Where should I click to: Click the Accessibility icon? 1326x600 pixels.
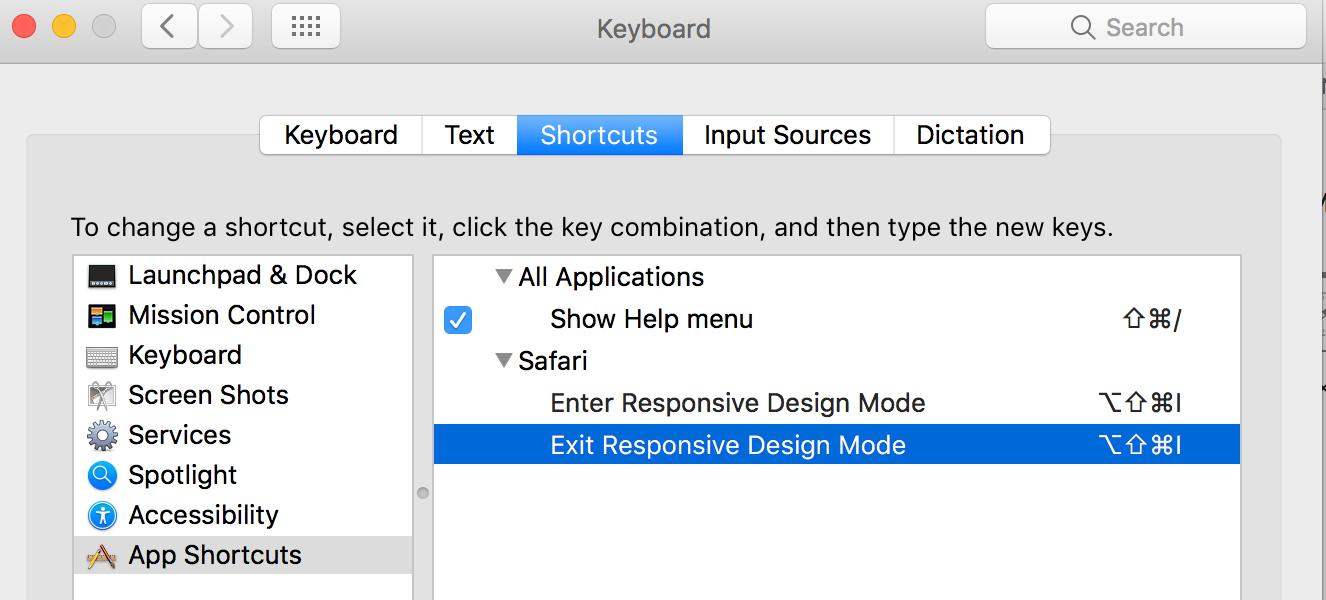(102, 516)
